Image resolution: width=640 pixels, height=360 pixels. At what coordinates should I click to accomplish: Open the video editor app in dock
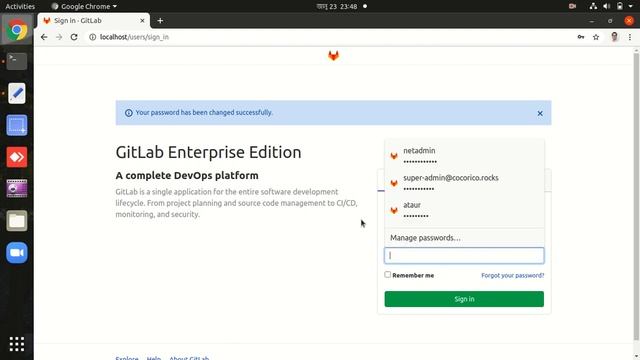[x=17, y=189]
